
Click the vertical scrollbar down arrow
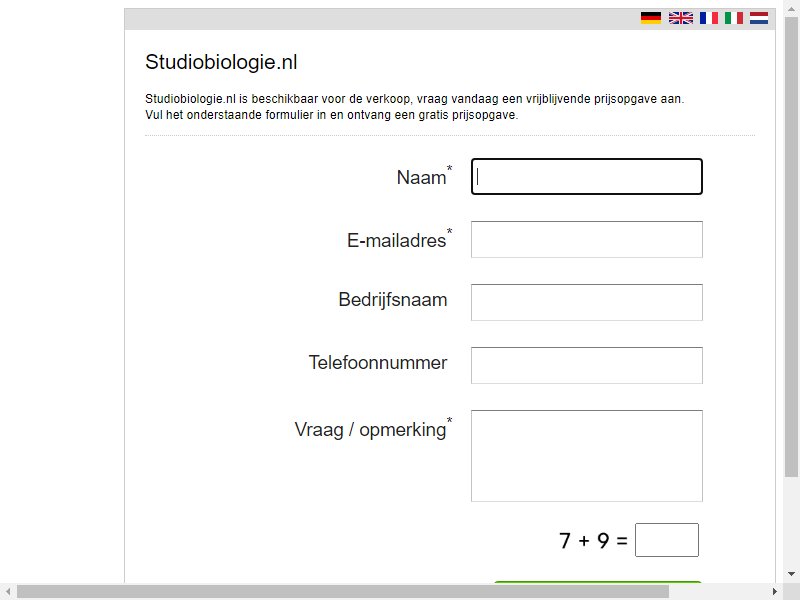(x=791, y=574)
